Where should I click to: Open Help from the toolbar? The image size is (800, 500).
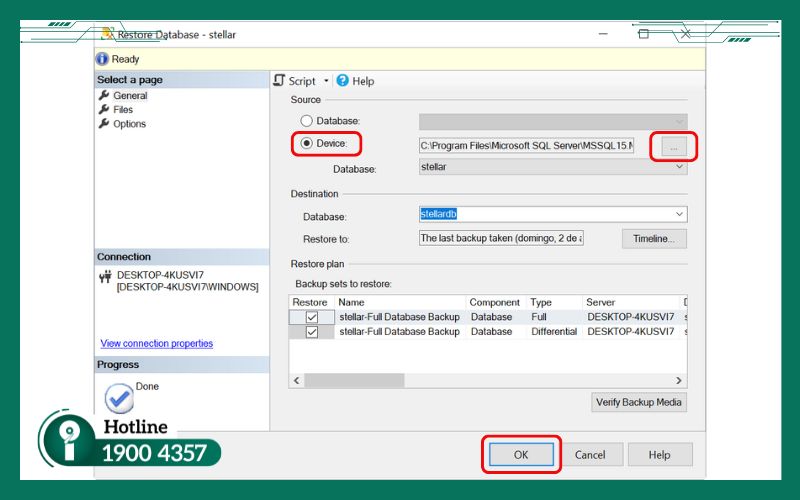coord(356,81)
